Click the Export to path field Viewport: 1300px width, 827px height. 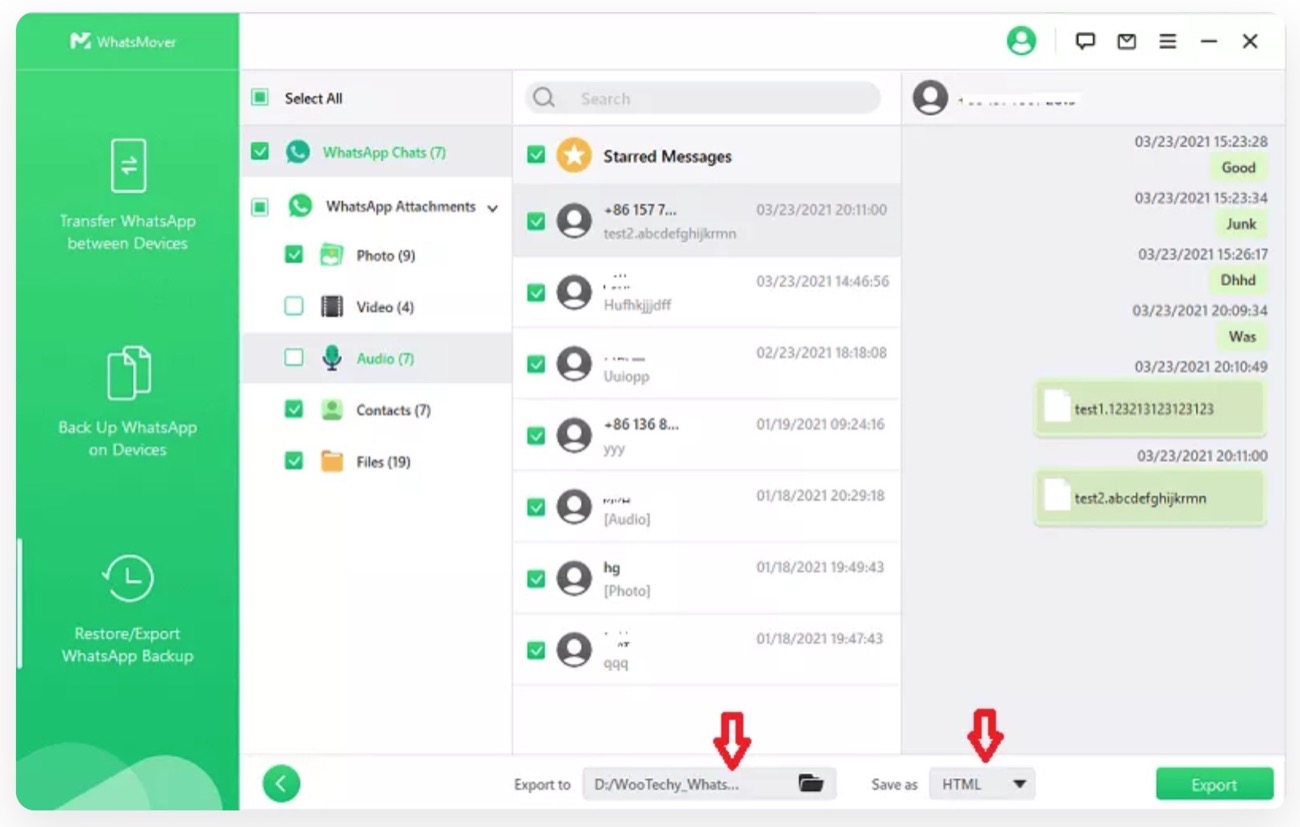(x=709, y=784)
